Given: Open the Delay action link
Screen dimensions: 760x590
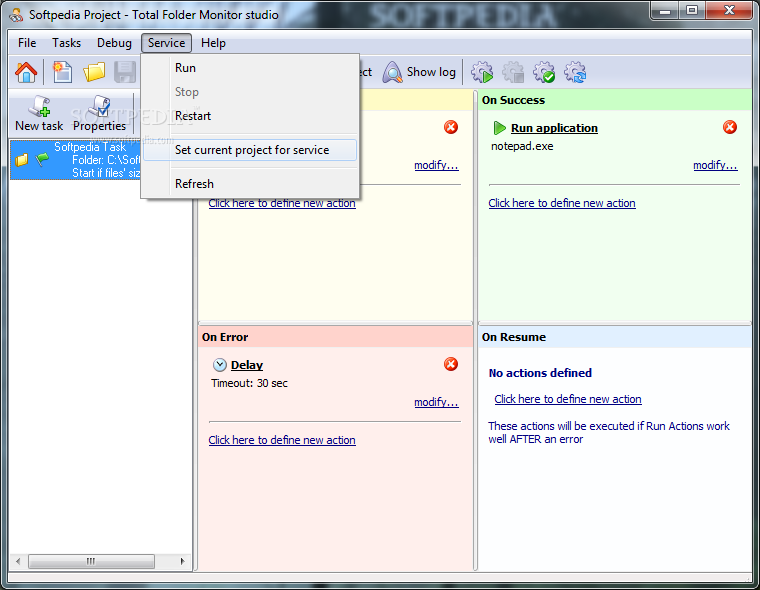Looking at the screenshot, I should pos(247,365).
